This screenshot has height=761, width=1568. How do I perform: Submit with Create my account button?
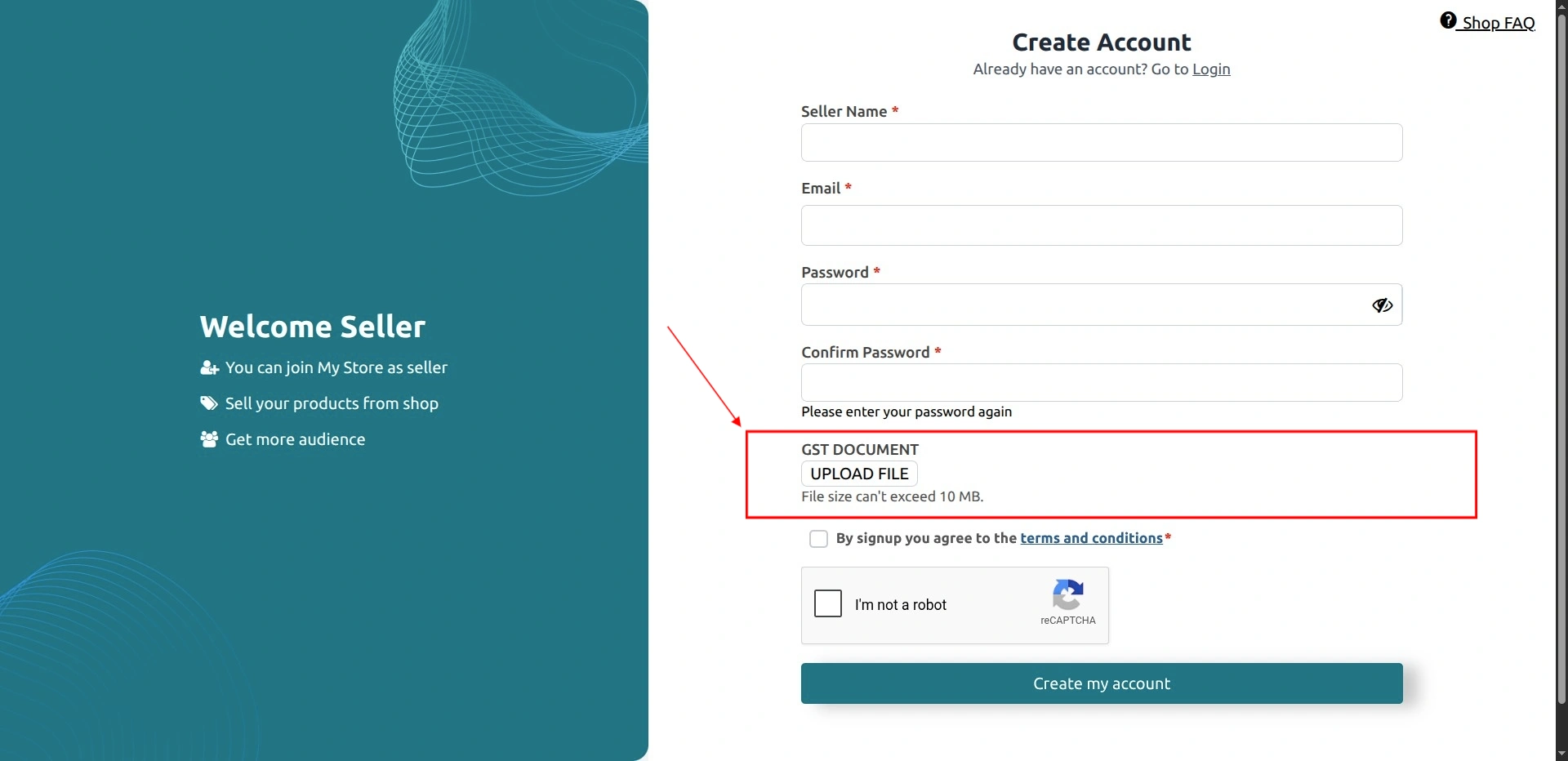pyautogui.click(x=1102, y=683)
